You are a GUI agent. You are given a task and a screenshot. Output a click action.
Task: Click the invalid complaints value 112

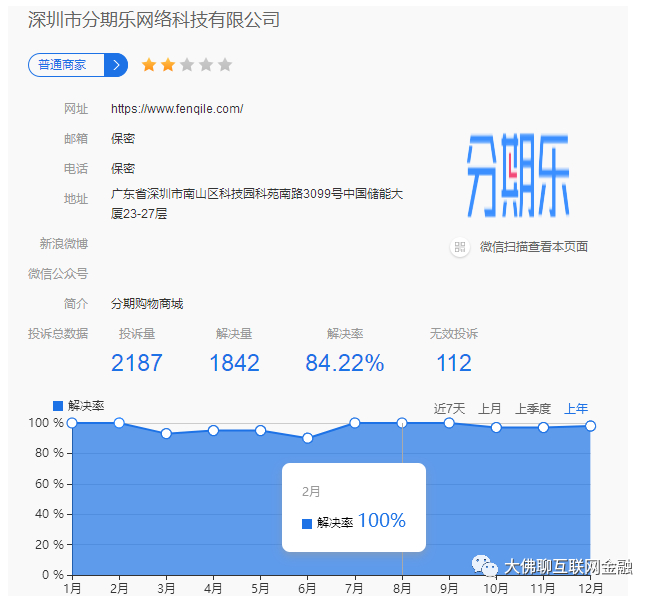[454, 363]
